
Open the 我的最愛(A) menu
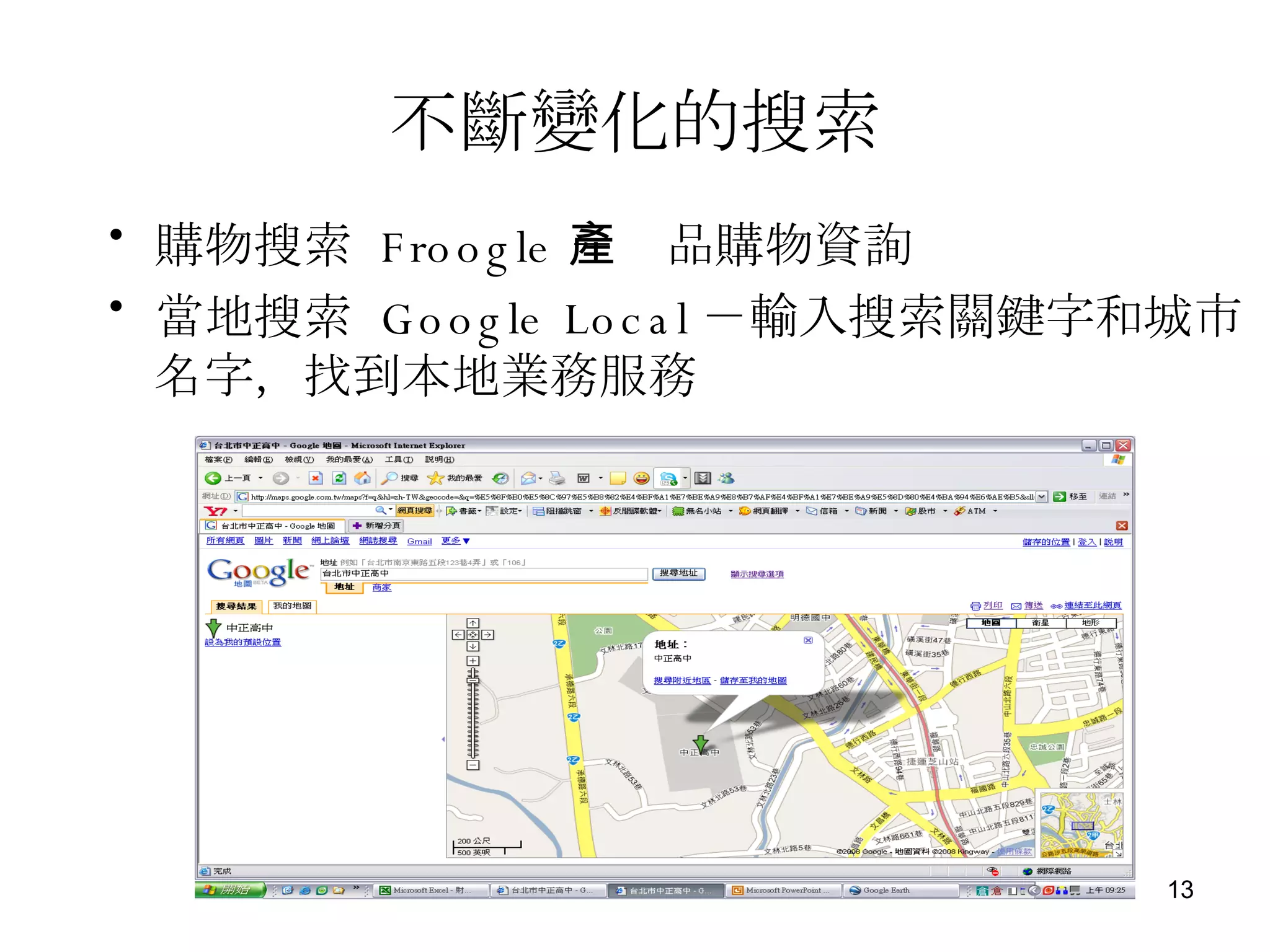point(350,460)
